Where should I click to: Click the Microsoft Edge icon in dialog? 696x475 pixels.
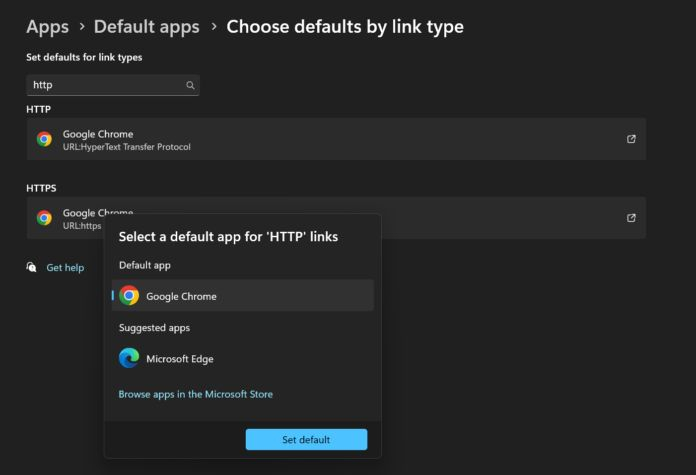pyautogui.click(x=129, y=358)
